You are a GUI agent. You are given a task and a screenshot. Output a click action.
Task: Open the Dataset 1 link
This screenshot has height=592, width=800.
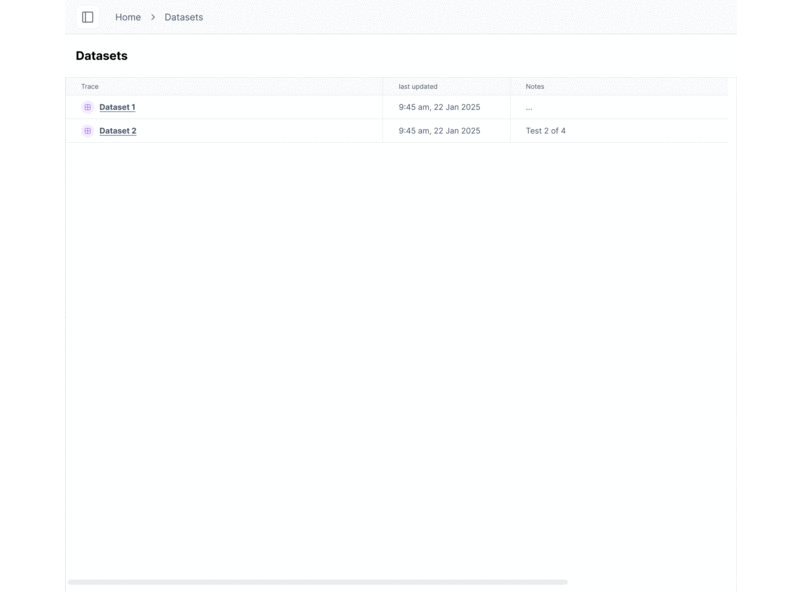coord(117,107)
